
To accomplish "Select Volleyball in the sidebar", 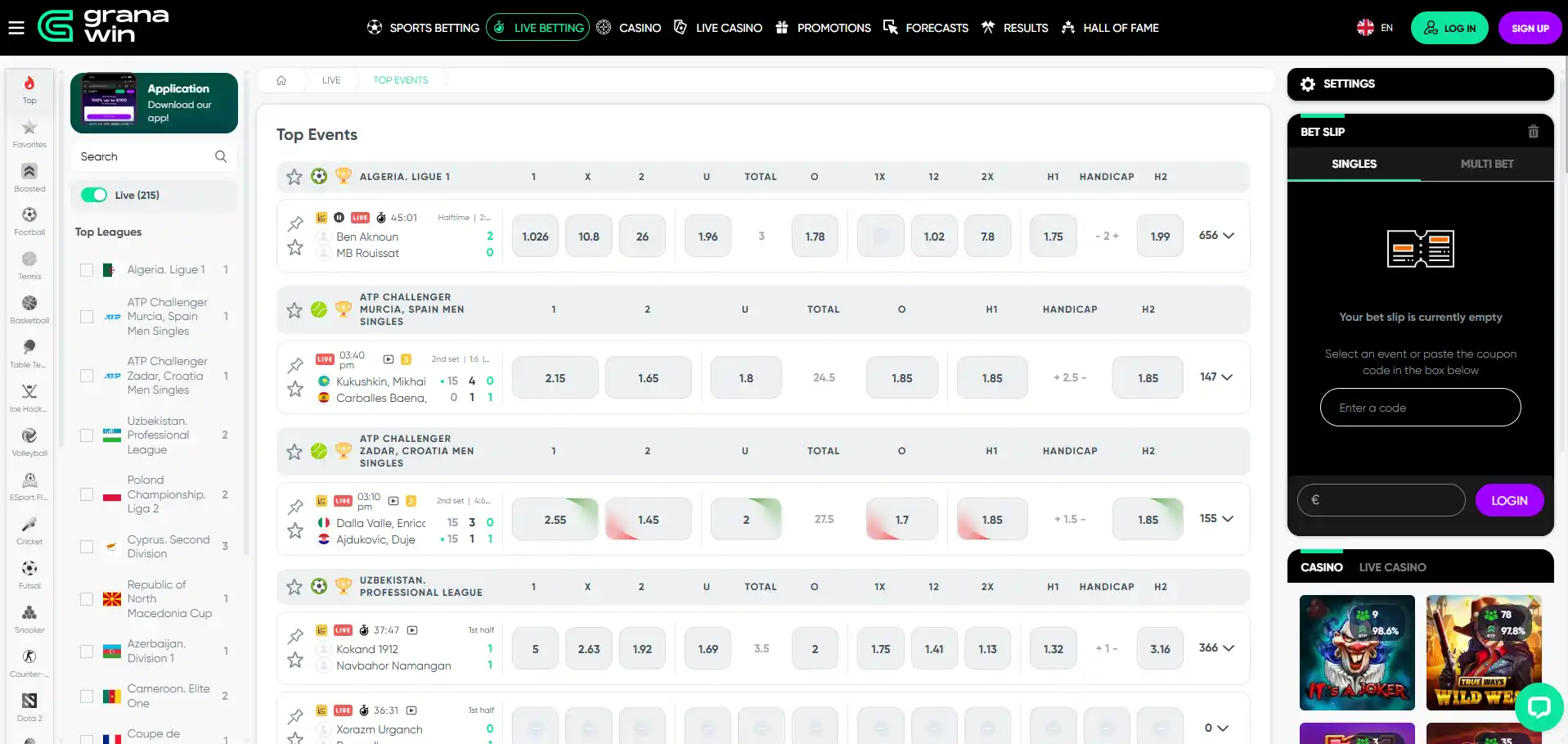I will pyautogui.click(x=29, y=443).
